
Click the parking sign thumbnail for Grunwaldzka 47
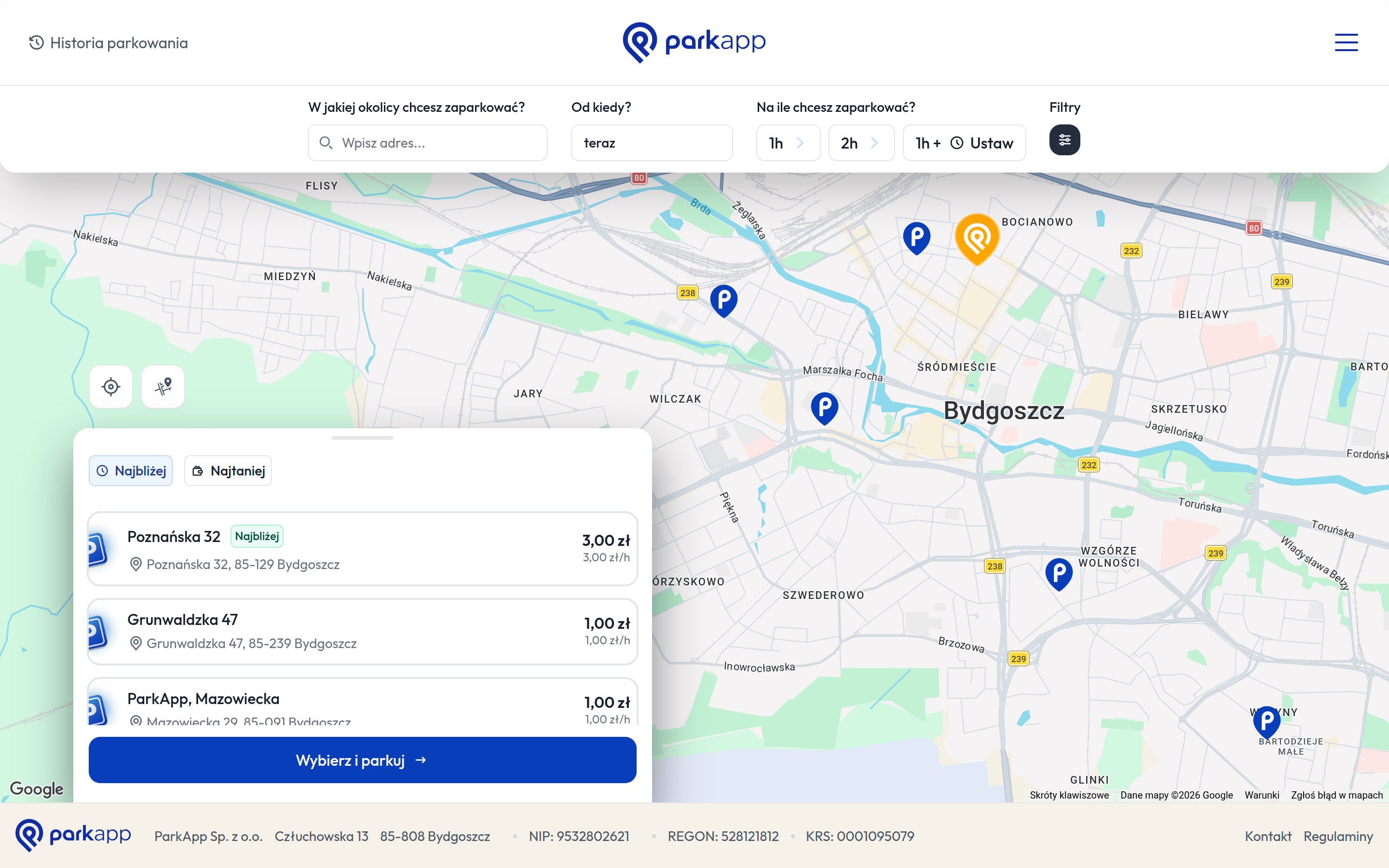(98, 632)
